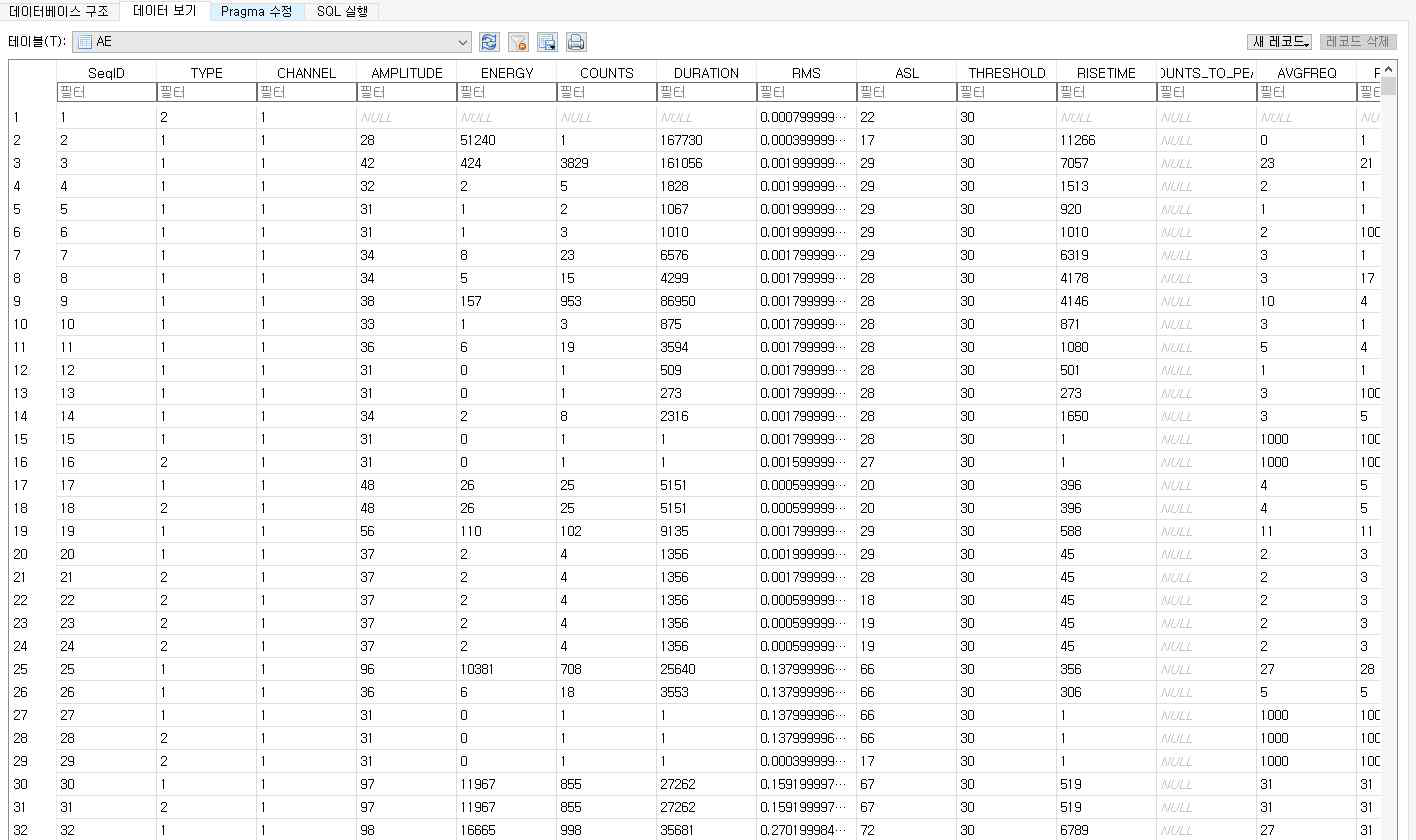
Task: Open the AE table selection dropdown
Action: click(x=271, y=42)
